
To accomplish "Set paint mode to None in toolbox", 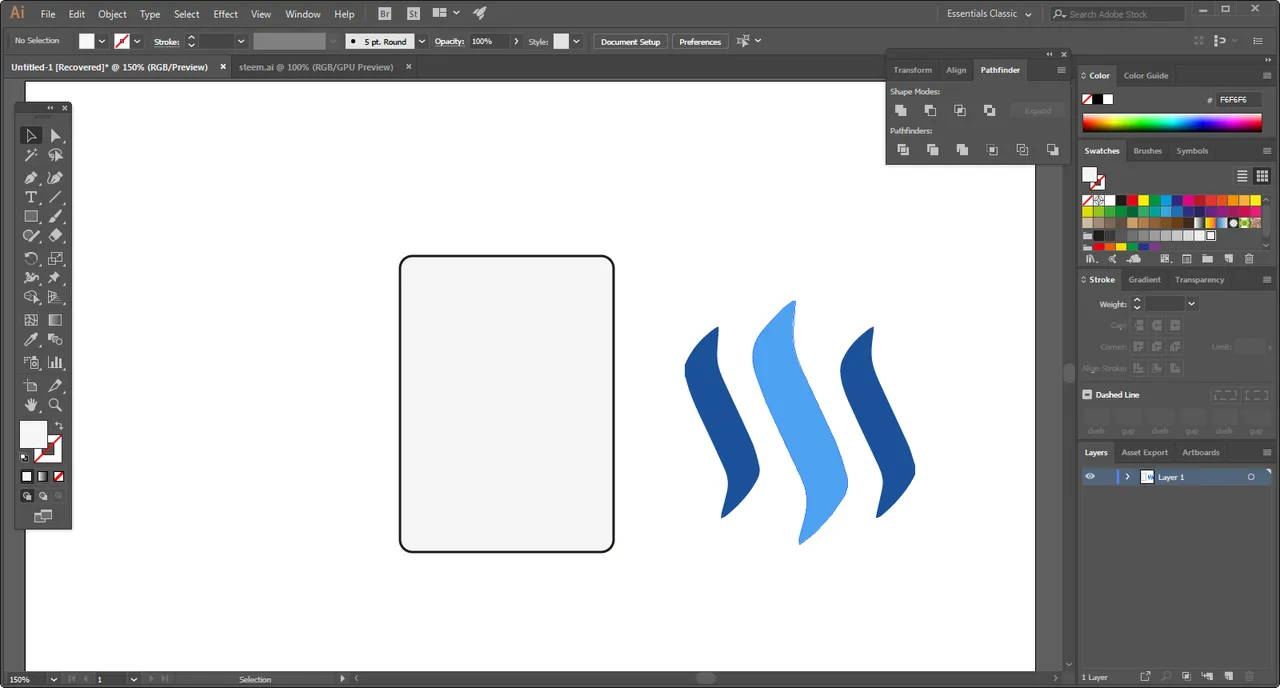I will pos(58,477).
